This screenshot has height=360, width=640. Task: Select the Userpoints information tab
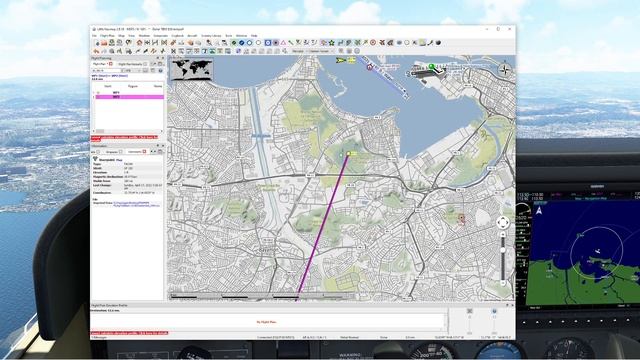(x=136, y=151)
